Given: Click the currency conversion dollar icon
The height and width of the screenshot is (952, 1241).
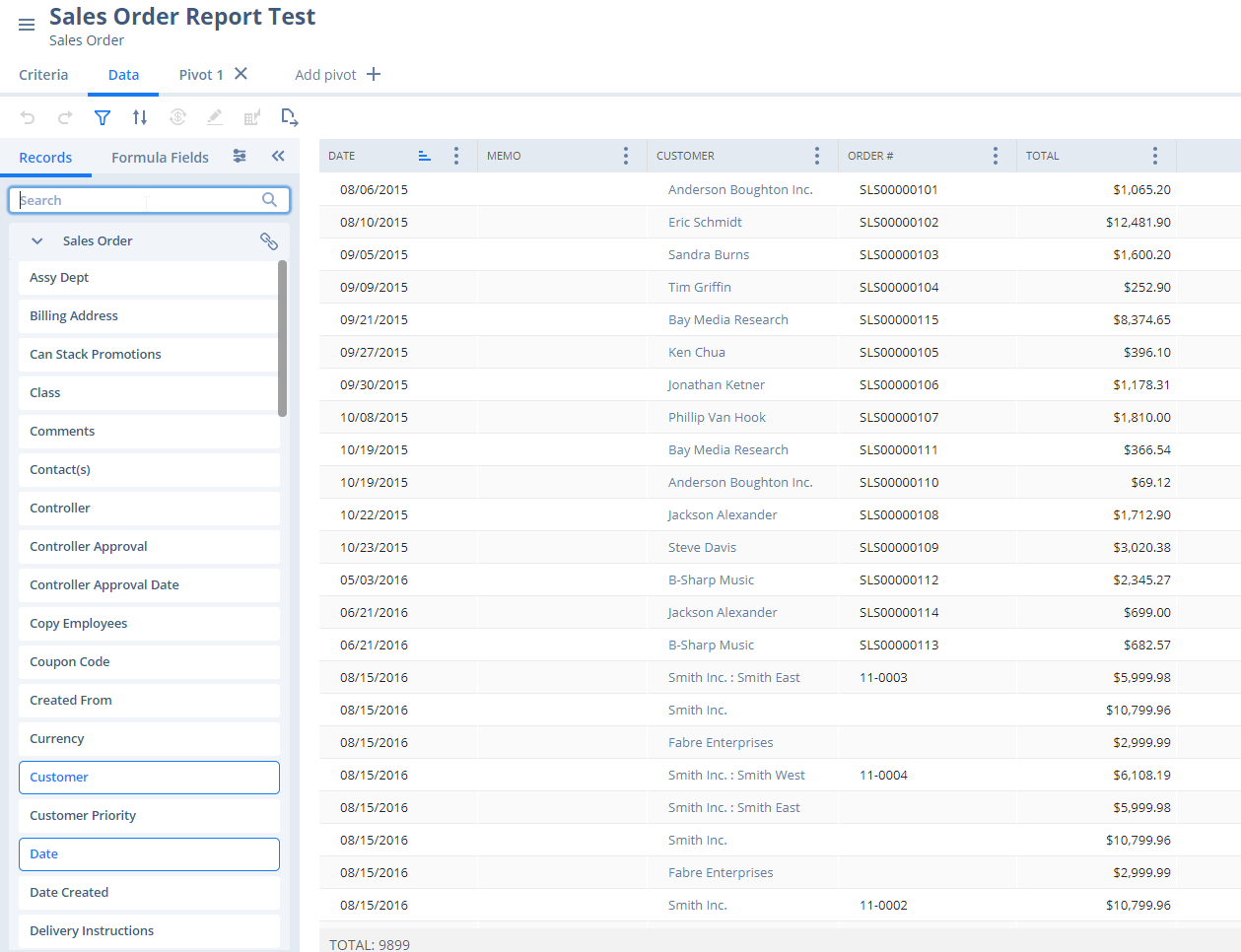Looking at the screenshot, I should (177, 117).
